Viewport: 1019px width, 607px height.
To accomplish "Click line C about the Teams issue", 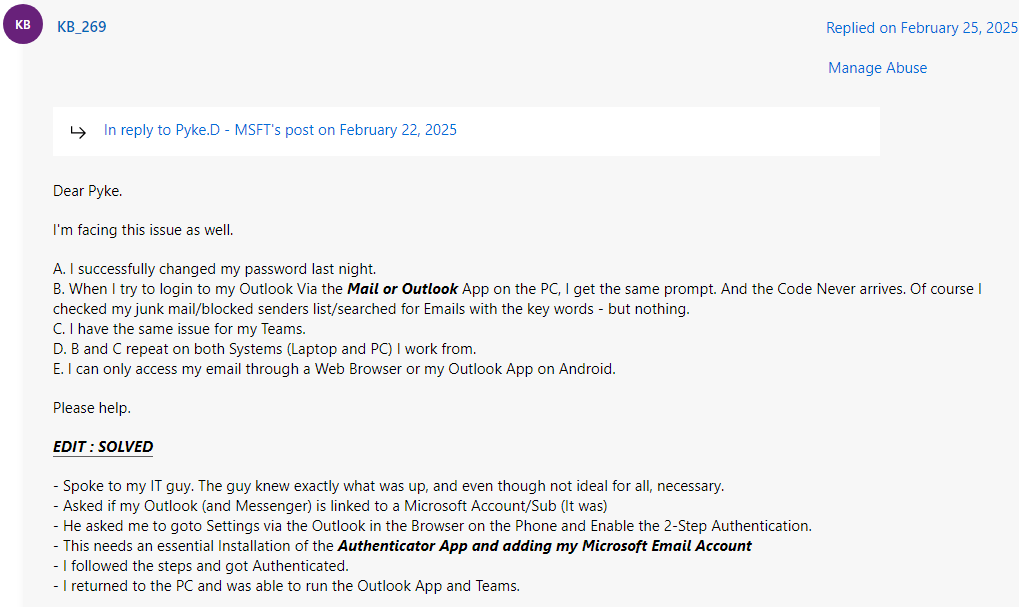I will point(179,329).
